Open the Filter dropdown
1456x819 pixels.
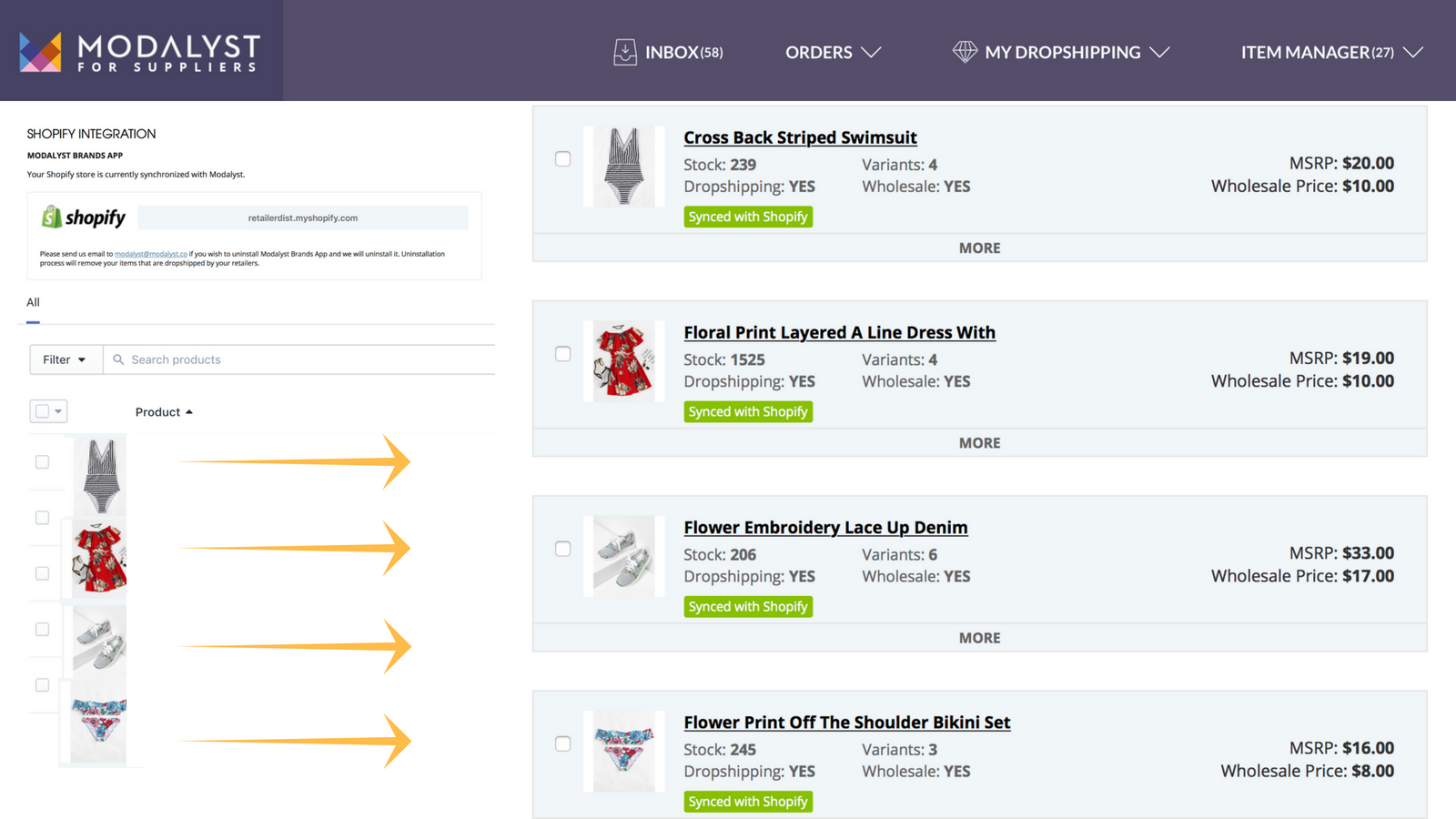tap(65, 359)
